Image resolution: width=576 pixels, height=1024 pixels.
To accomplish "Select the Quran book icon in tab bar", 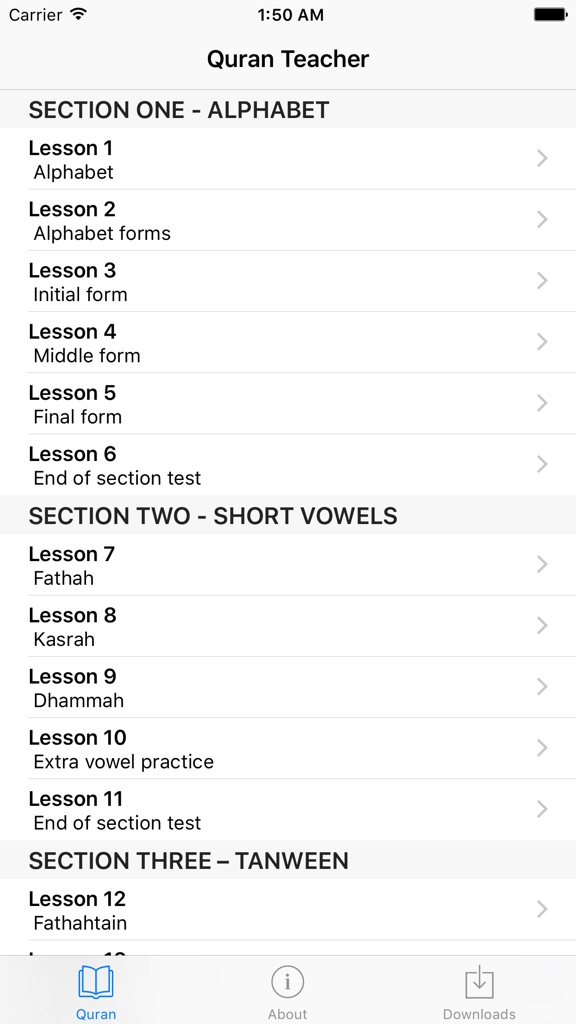I will (x=96, y=983).
